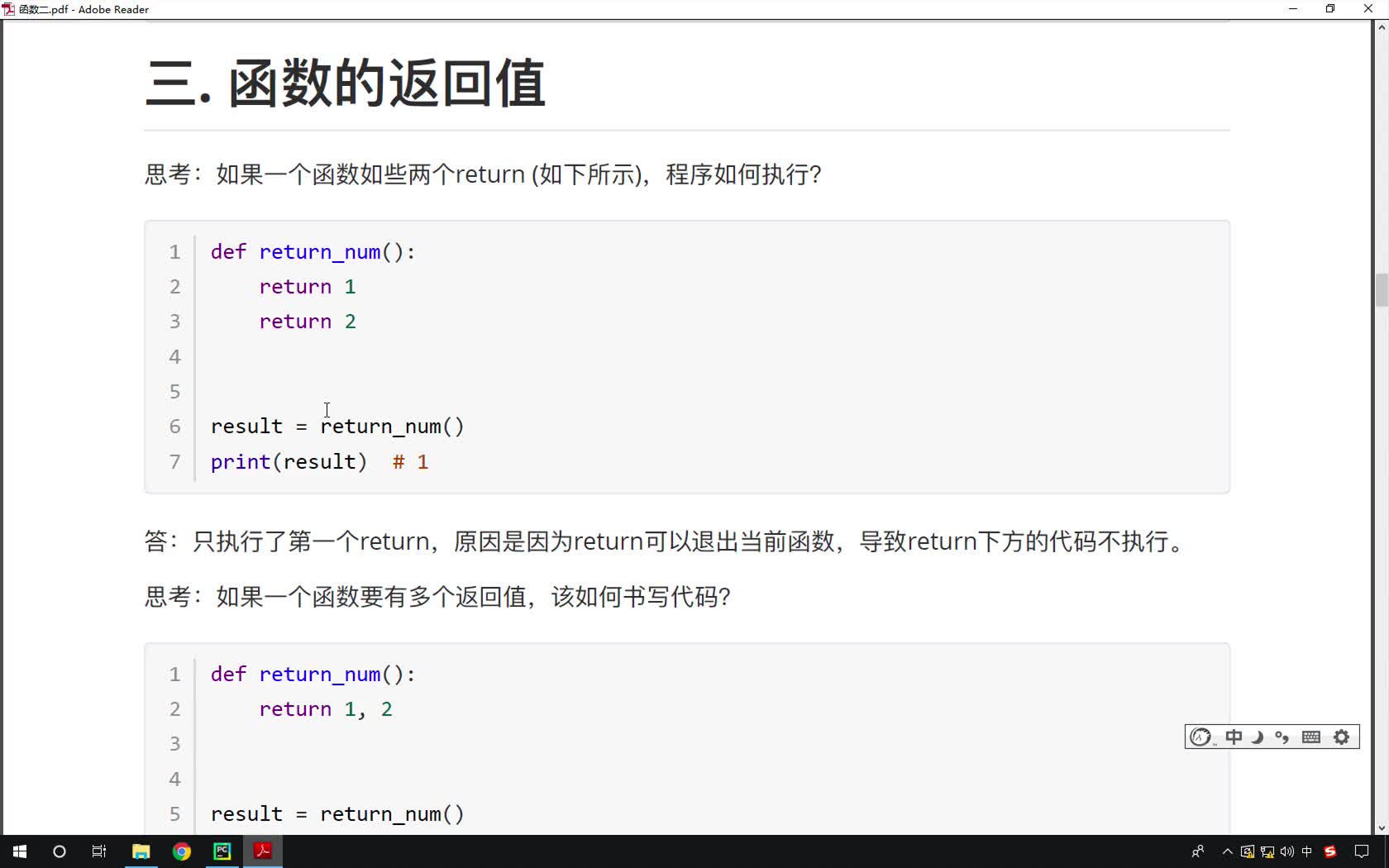Click the vertical scrollbar thumb
Screen dimensions: 1389x868
tap(1382, 290)
